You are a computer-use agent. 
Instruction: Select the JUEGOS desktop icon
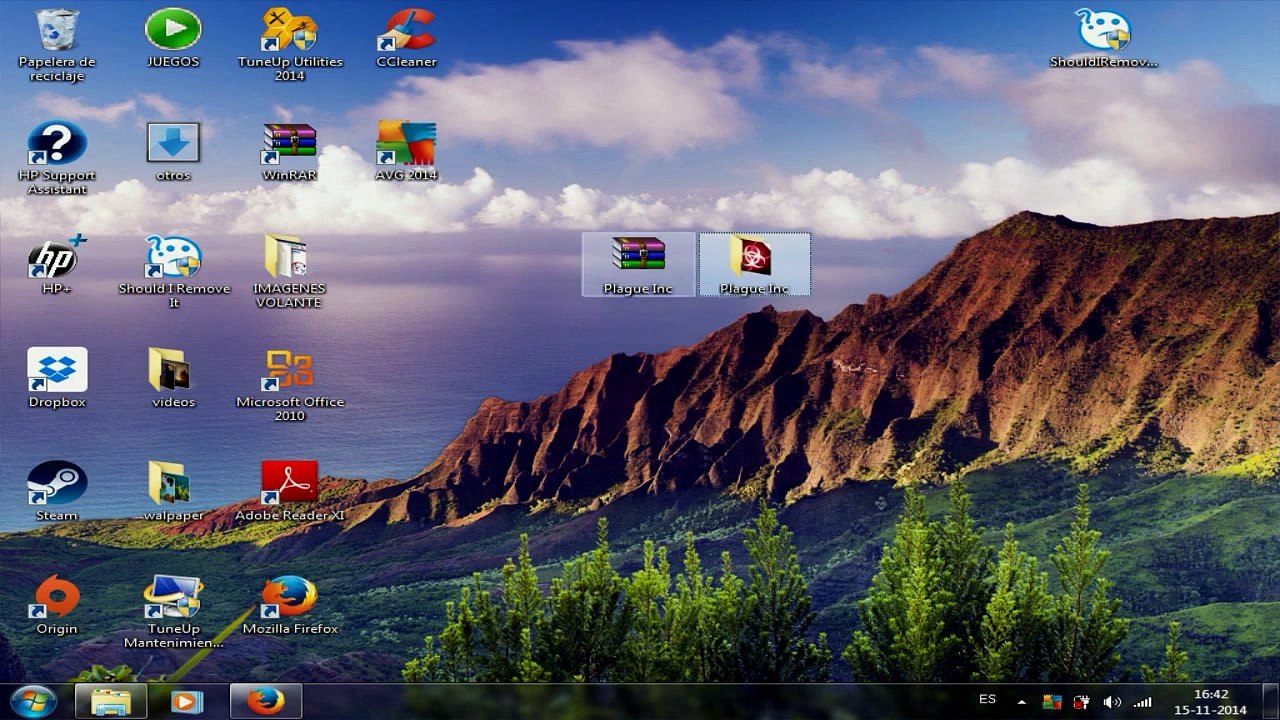173,38
